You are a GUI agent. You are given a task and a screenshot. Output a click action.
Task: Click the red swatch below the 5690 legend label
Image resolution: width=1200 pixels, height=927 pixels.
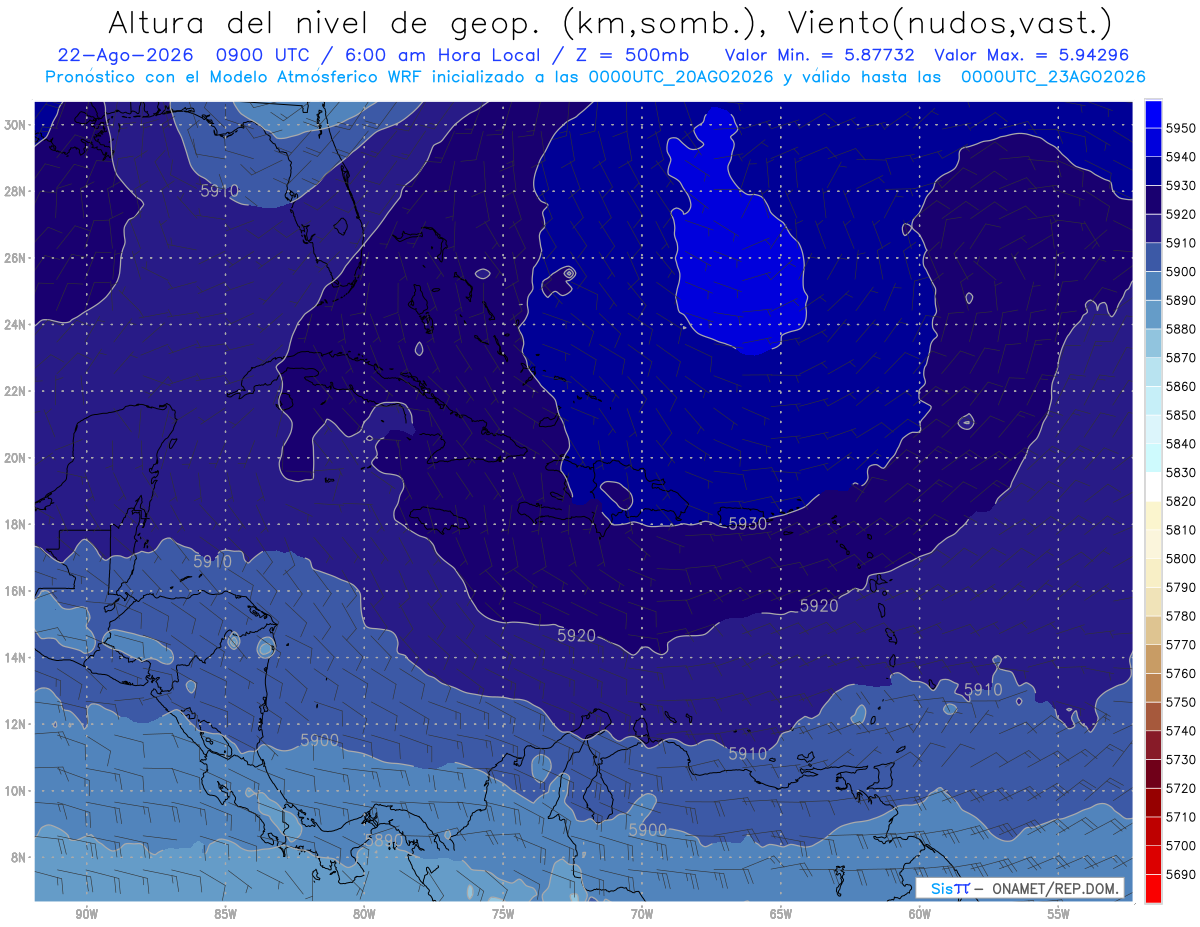(1152, 888)
